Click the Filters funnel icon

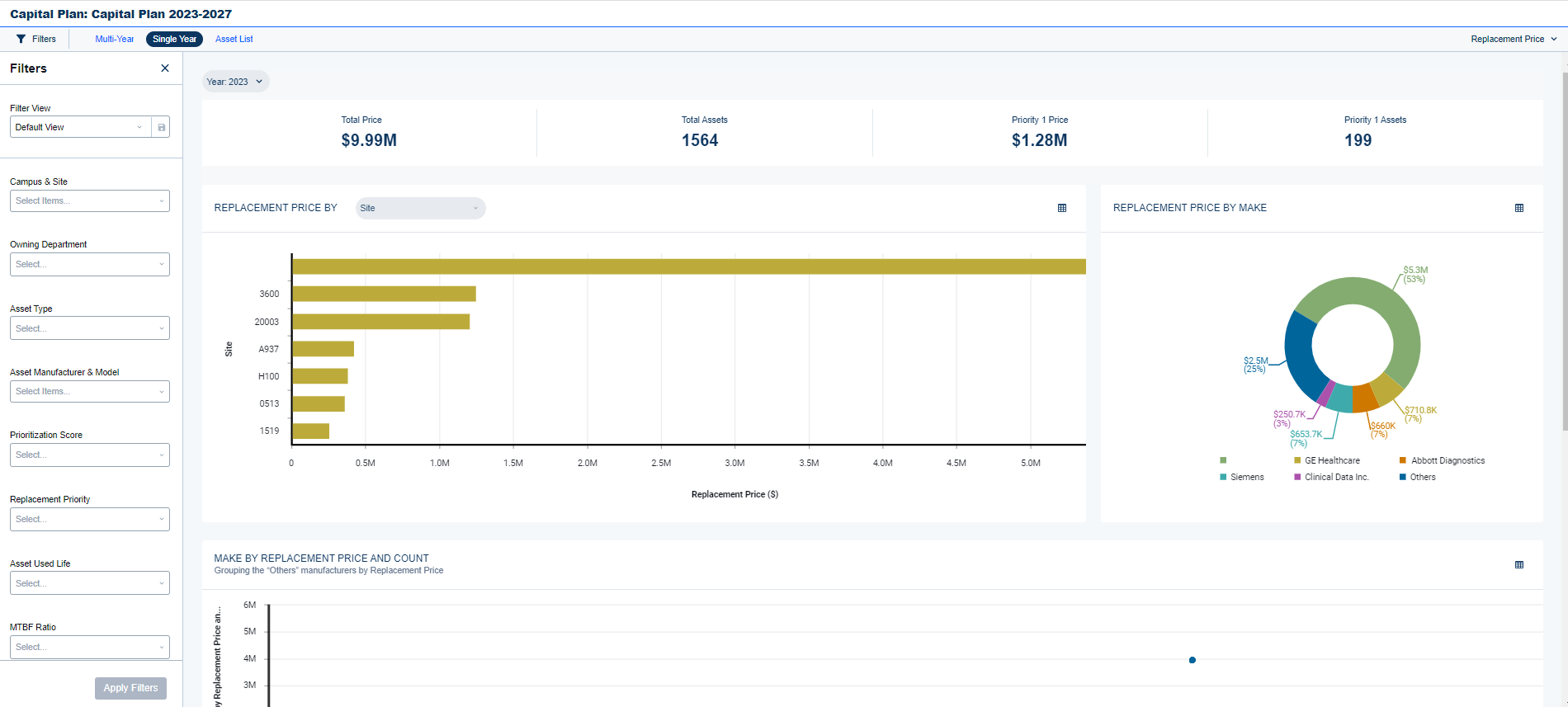pos(21,39)
